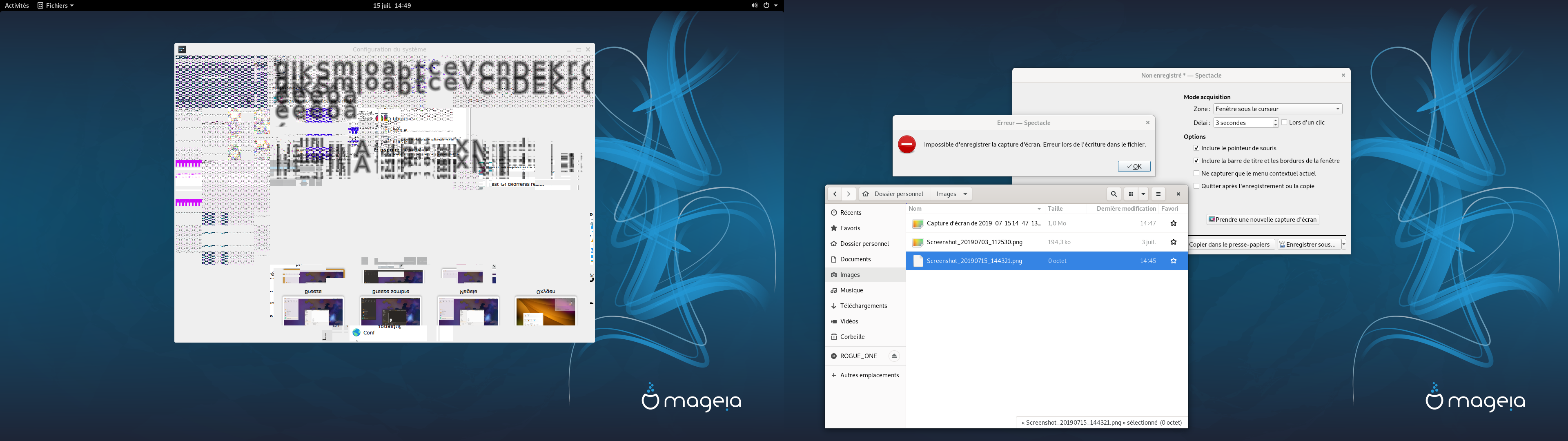Open the search magnifier in Files

pos(1113,194)
